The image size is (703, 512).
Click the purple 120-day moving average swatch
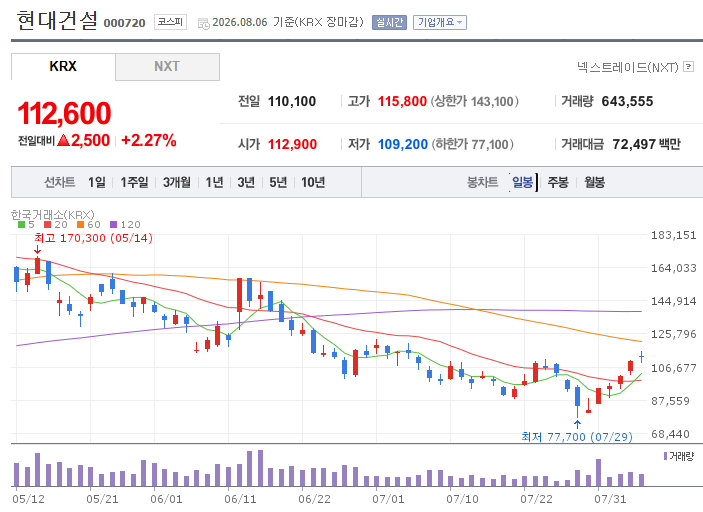(113, 225)
